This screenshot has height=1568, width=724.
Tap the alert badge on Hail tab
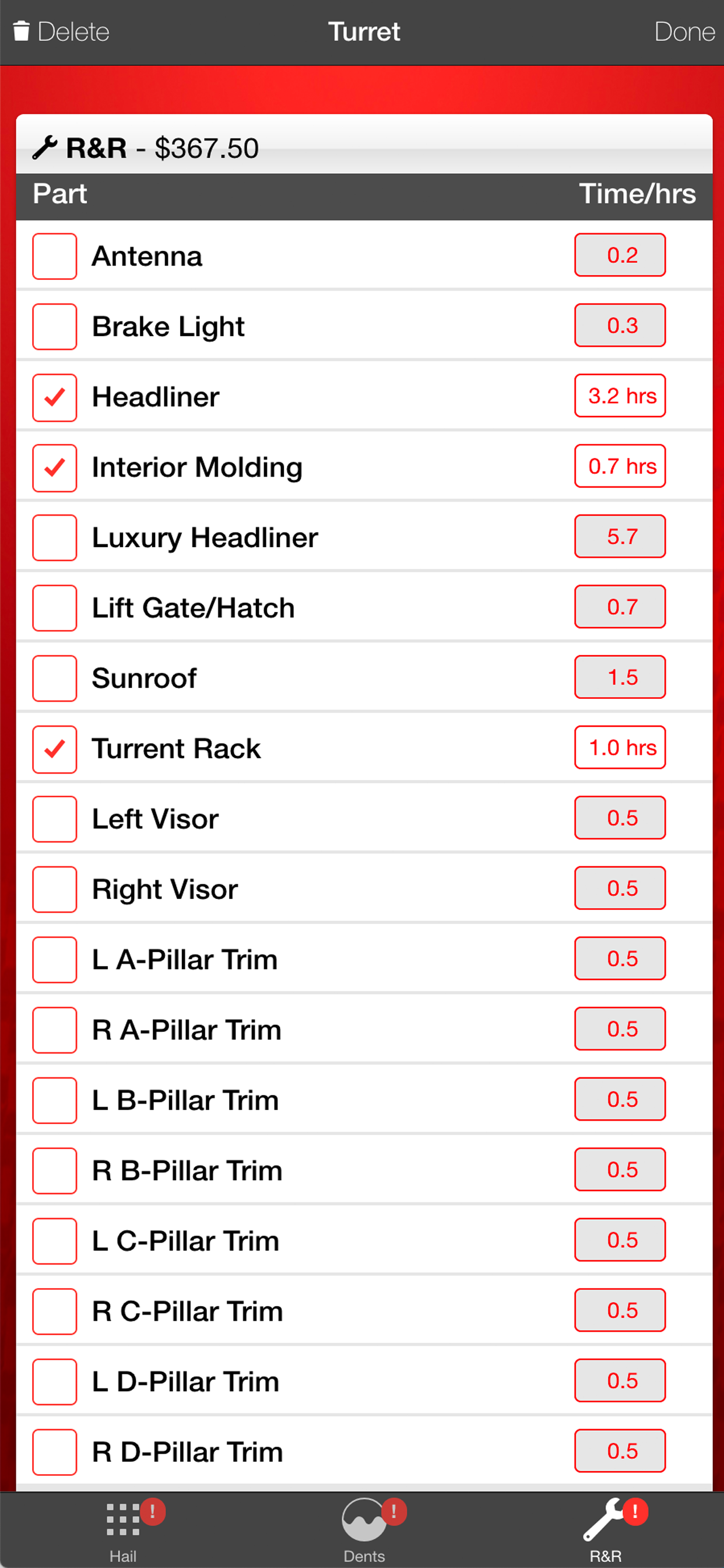click(152, 1512)
